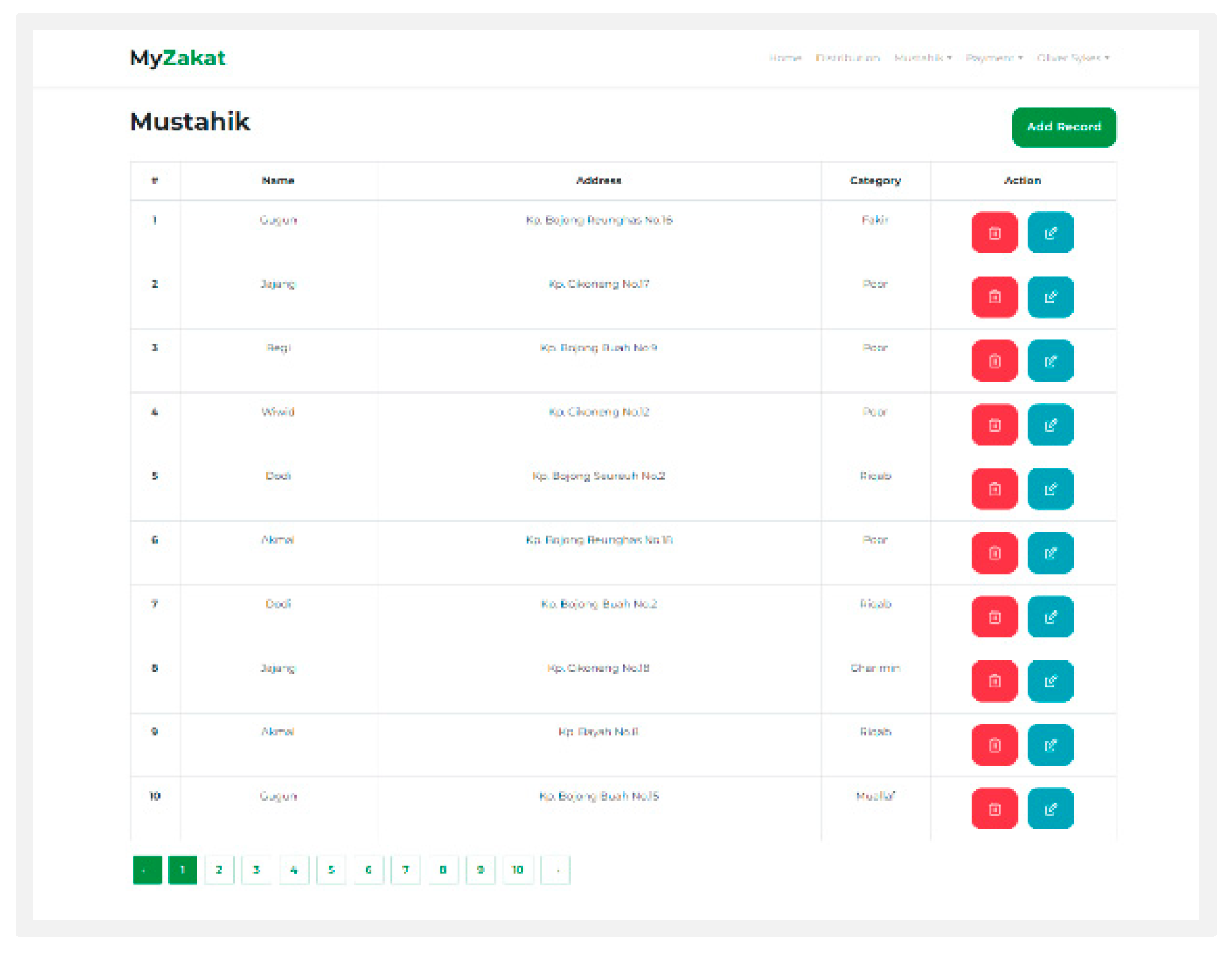
Task: Delete Gugun's record in row 10
Action: (x=994, y=808)
